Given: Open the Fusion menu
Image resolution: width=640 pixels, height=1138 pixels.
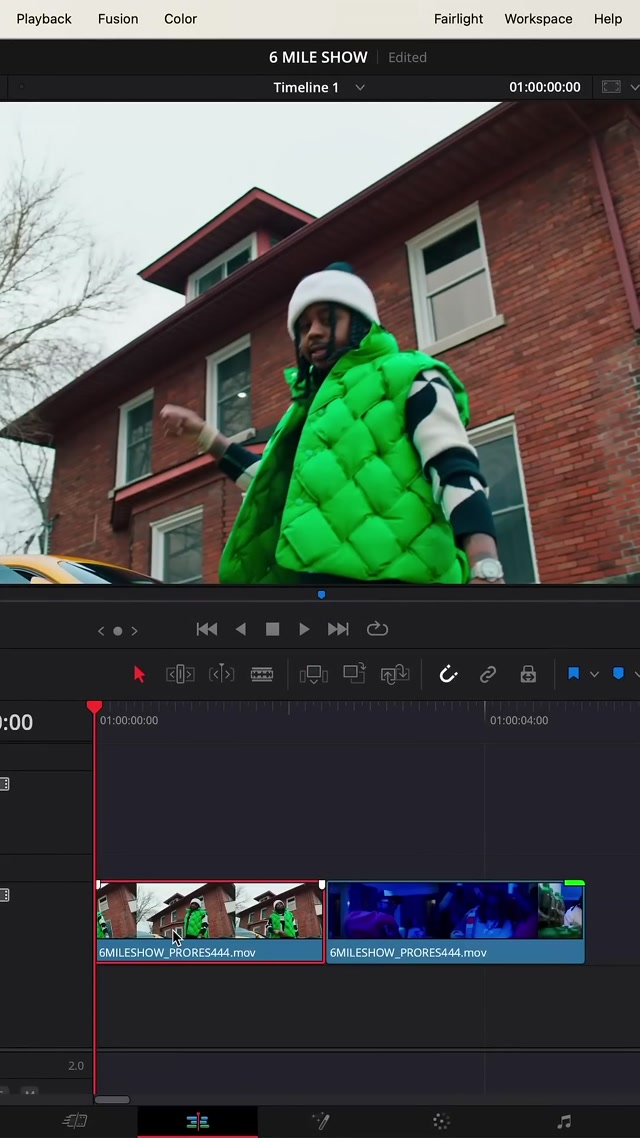Looking at the screenshot, I should (x=118, y=19).
